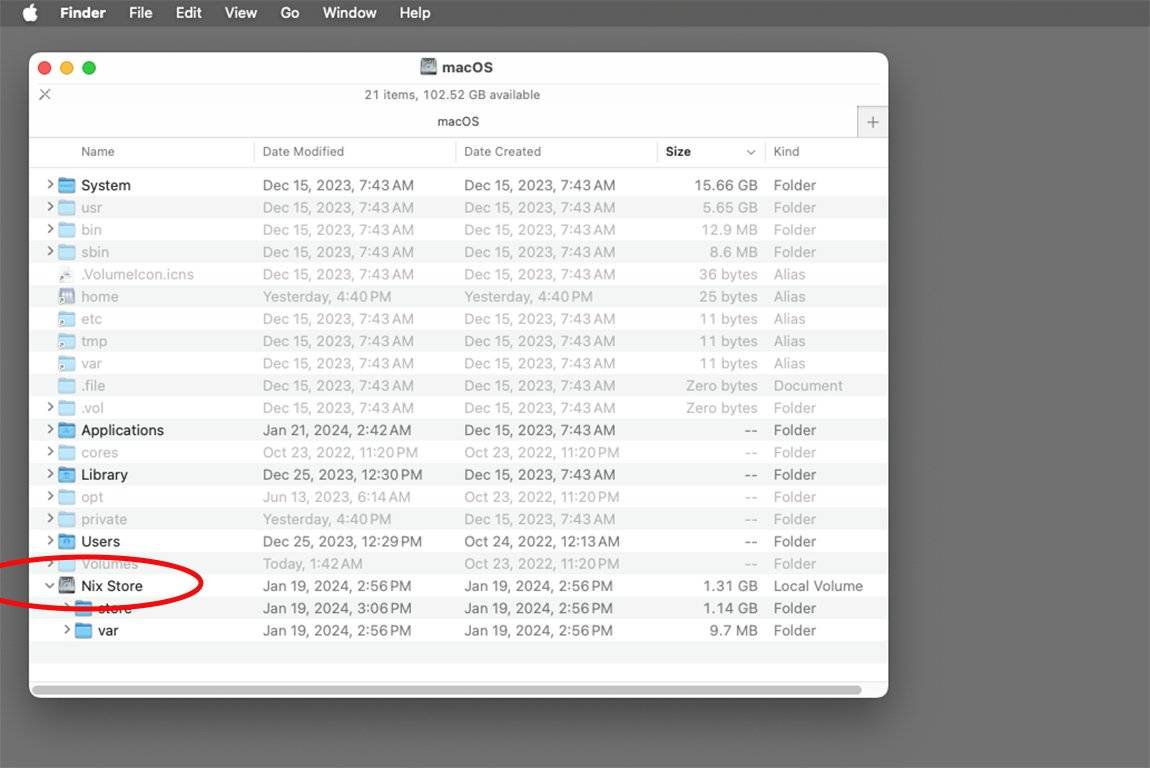Expand the Users folder chevron
1150x768 pixels.
pos(50,542)
